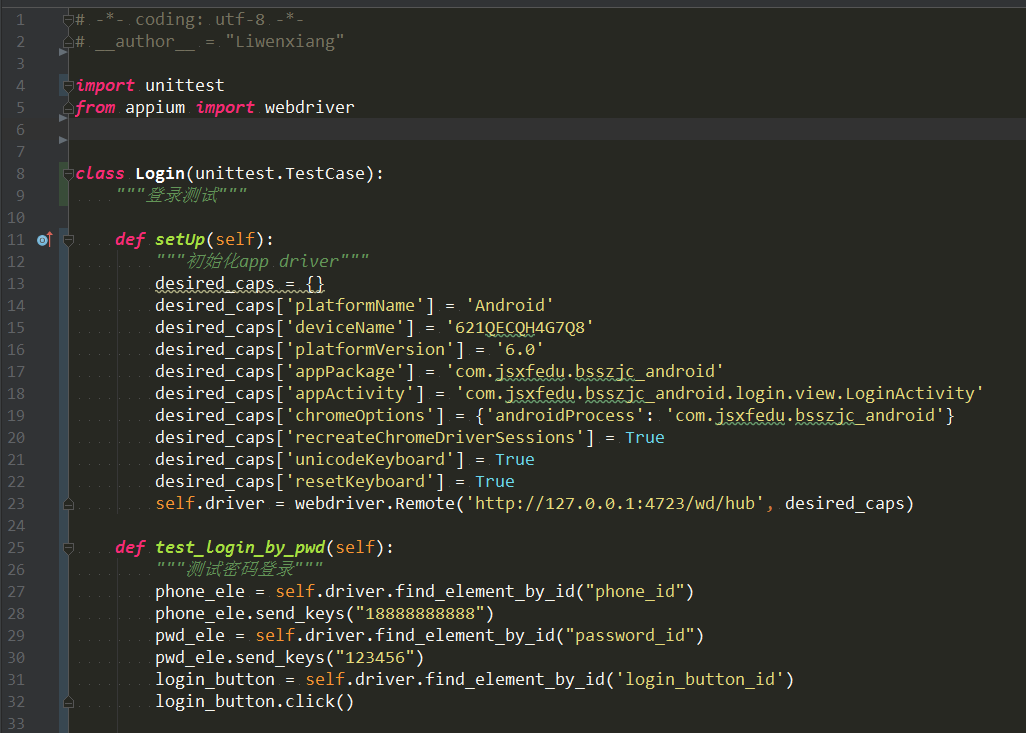Viewport: 1026px width, 733px height.
Task: Click the '6.0' version string
Action: (x=520, y=349)
